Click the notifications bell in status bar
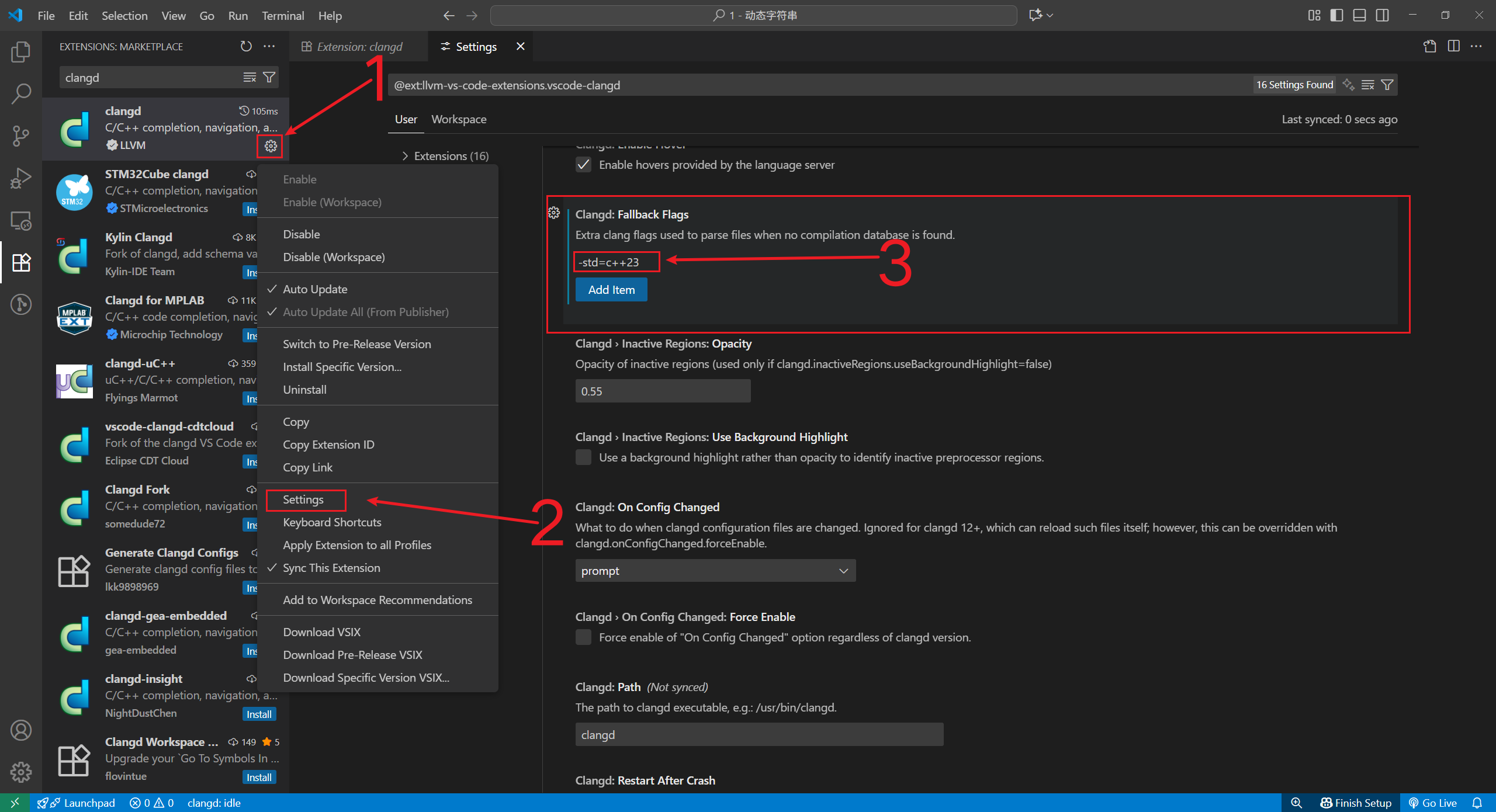Viewport: 1496px width, 812px height. (x=1477, y=803)
